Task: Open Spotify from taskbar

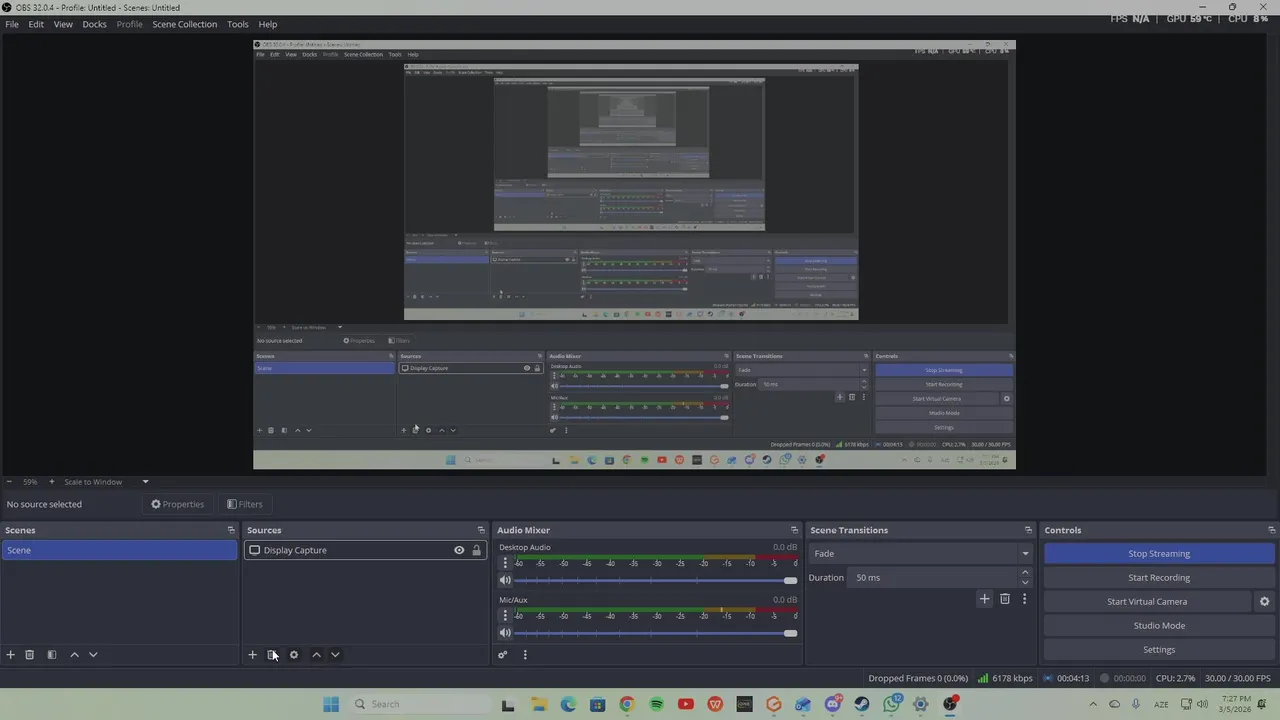Action: [656, 704]
